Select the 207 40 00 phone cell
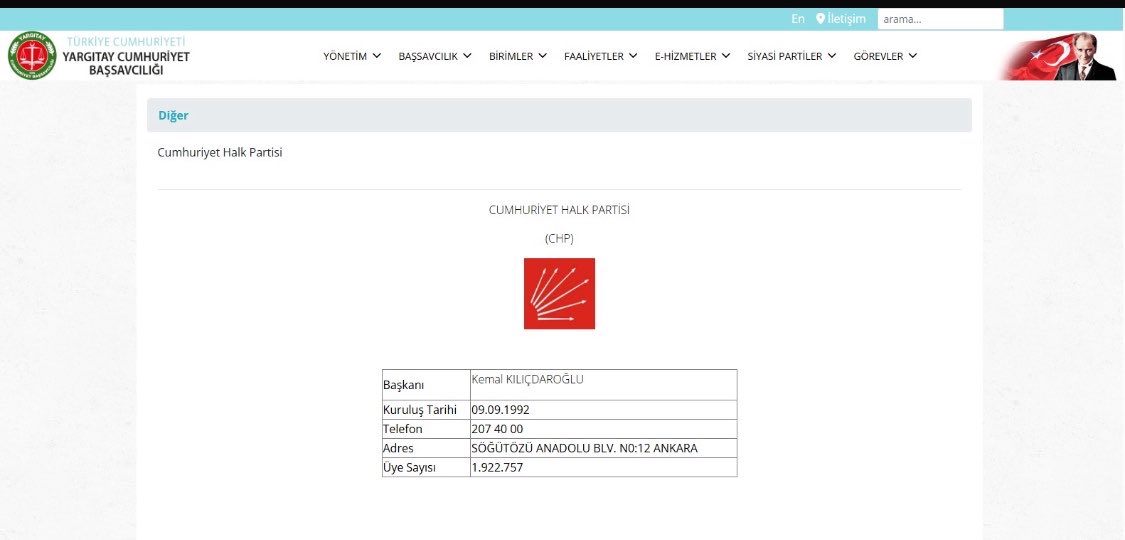 point(603,429)
